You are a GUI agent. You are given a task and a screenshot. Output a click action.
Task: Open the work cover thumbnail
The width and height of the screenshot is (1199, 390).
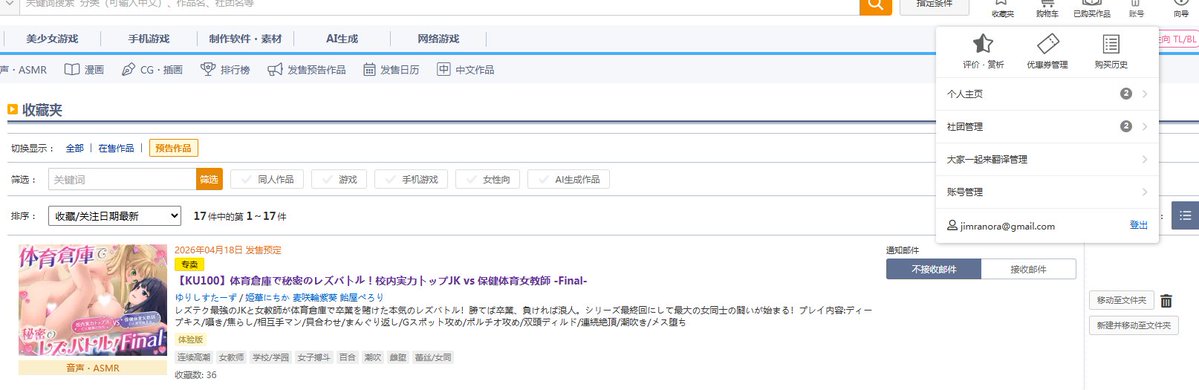(93, 301)
